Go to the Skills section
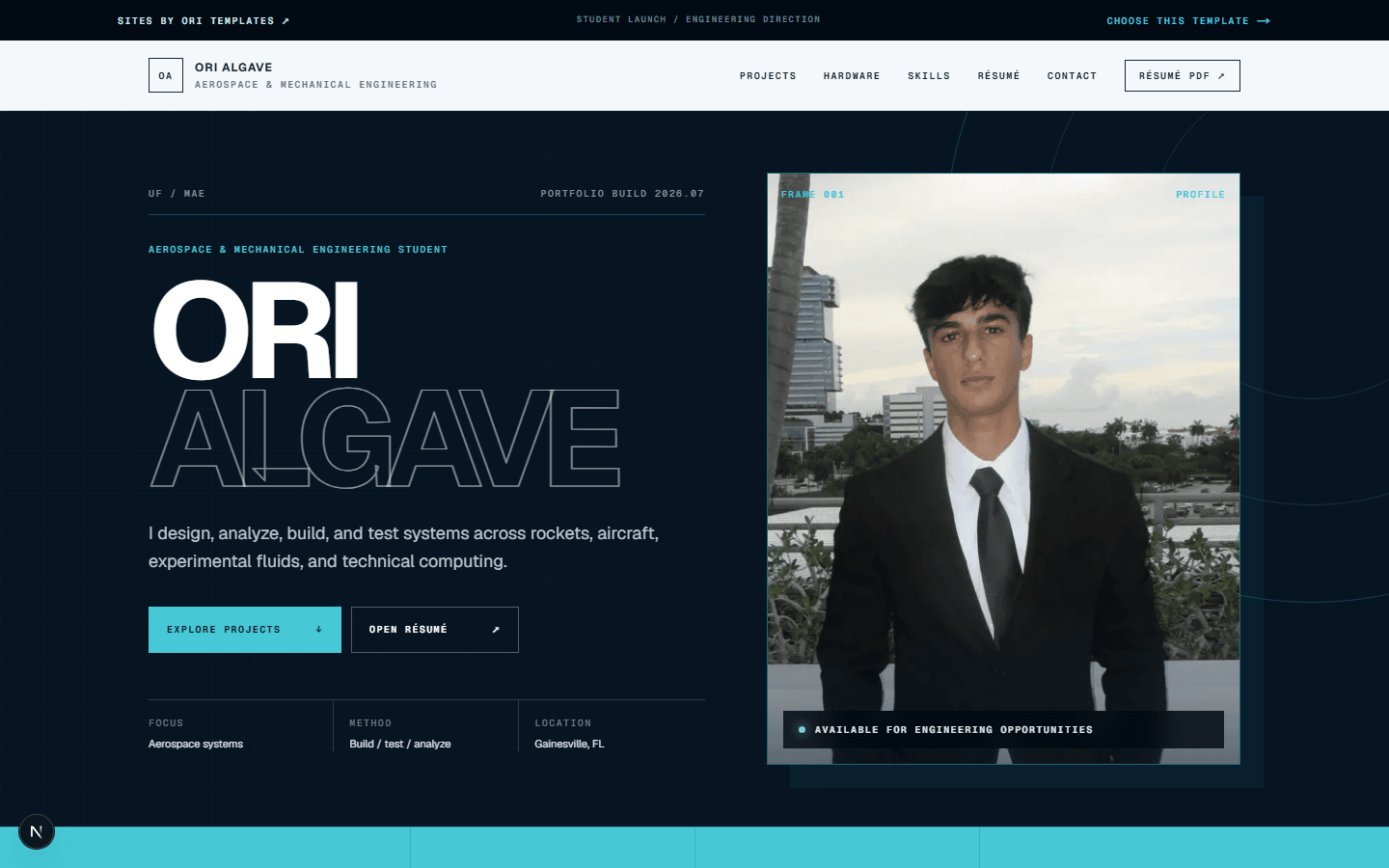The width and height of the screenshot is (1389, 868). [x=929, y=75]
